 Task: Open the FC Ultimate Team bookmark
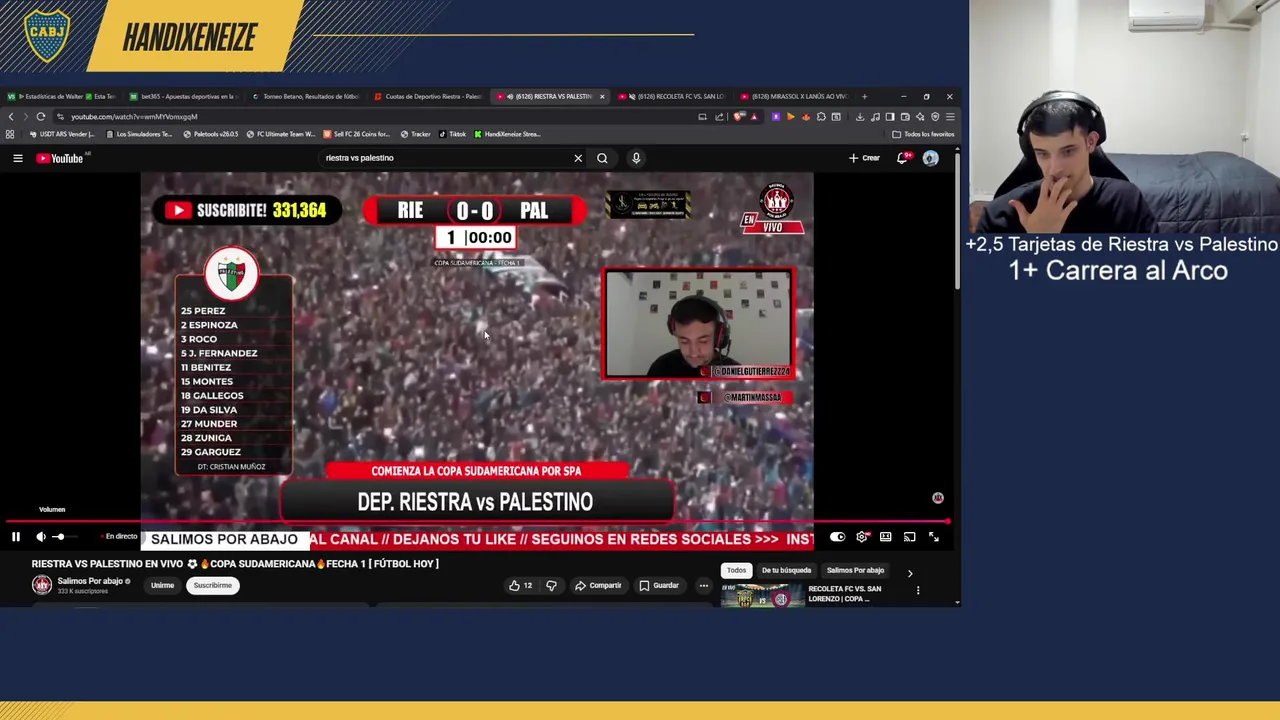[x=280, y=134]
